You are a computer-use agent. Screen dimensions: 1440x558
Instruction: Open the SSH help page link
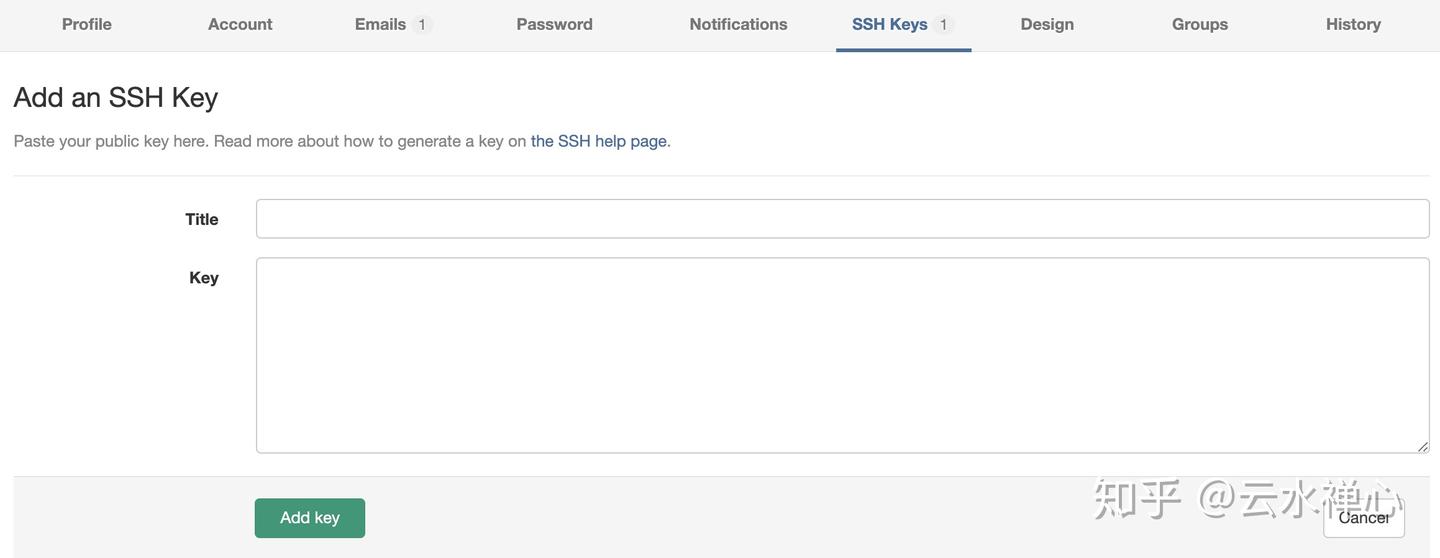coord(599,141)
